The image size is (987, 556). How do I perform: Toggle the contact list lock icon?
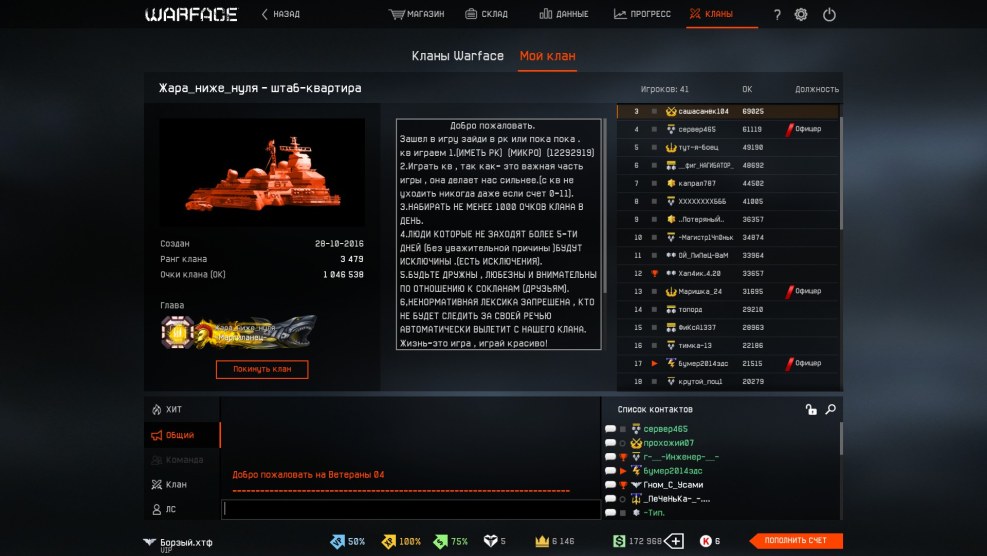coord(811,409)
